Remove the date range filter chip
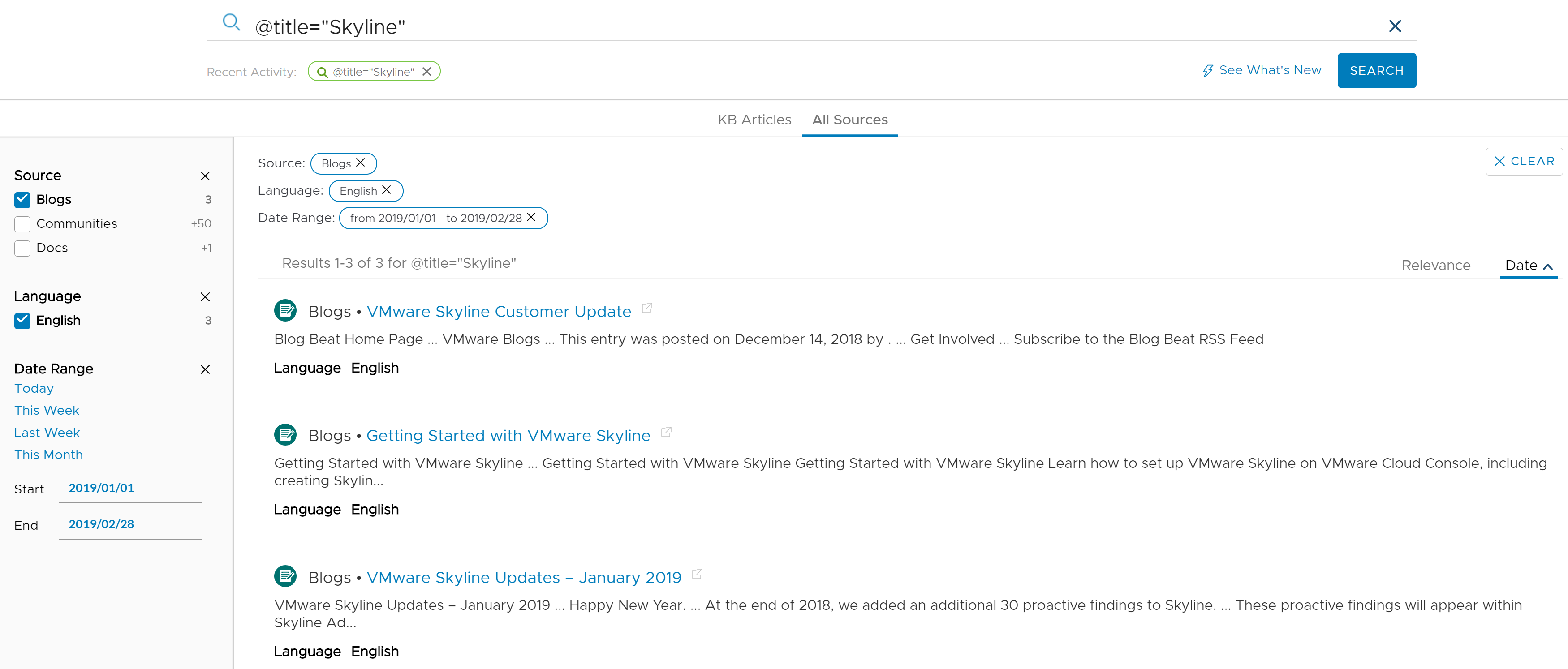 pyautogui.click(x=531, y=217)
